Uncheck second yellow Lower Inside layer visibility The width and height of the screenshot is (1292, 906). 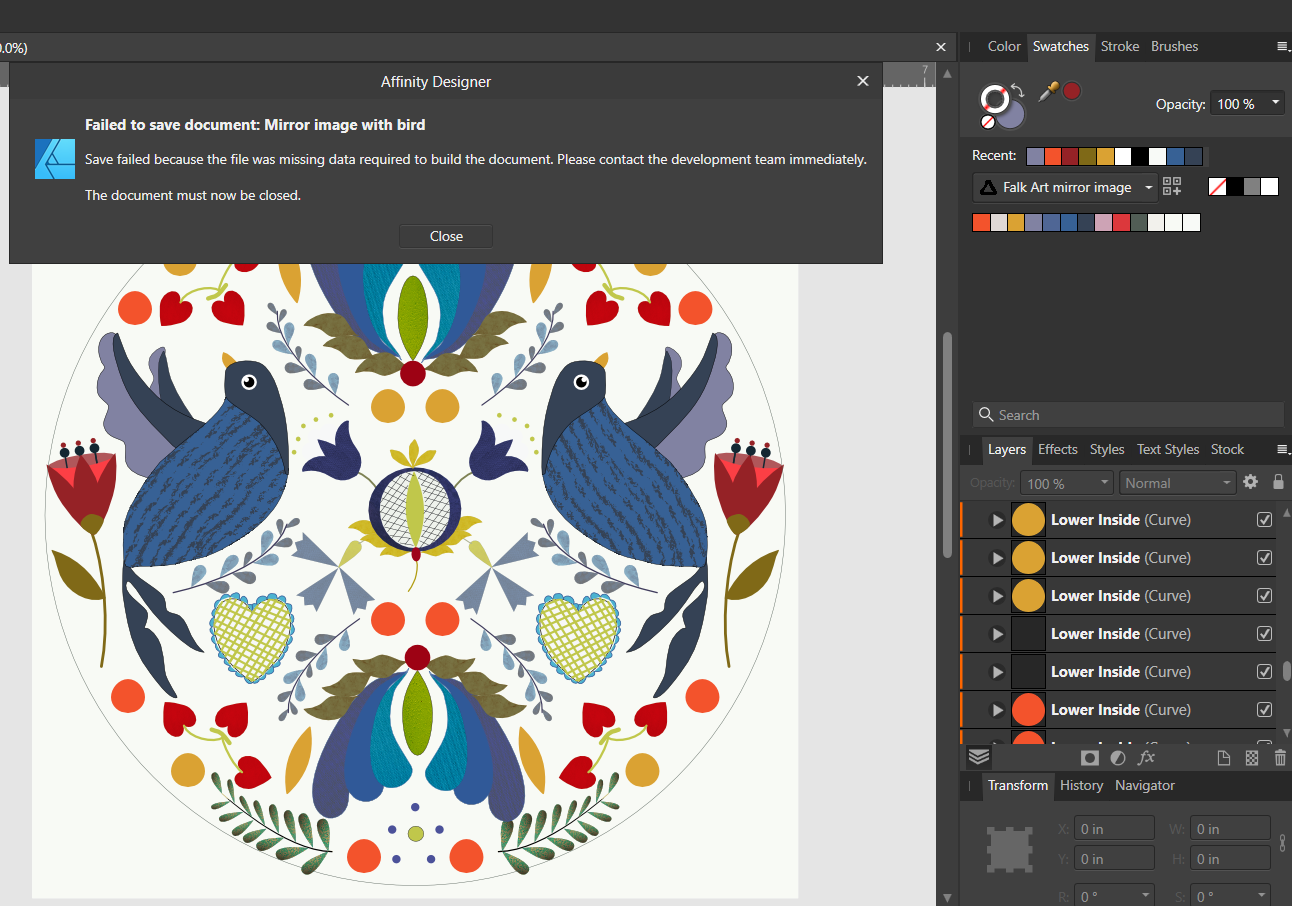(x=1264, y=557)
